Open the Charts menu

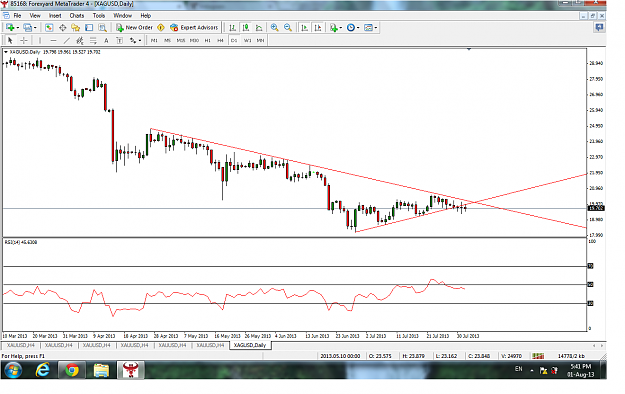(x=77, y=16)
